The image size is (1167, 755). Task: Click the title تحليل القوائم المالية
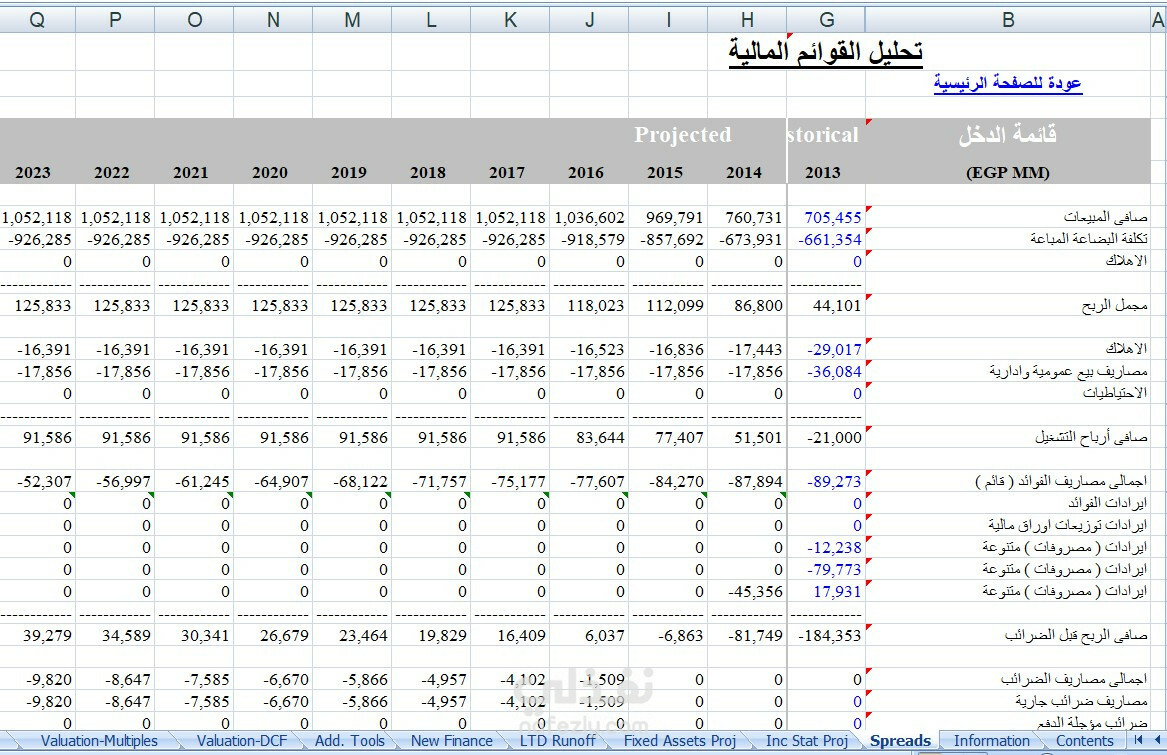(x=825, y=52)
